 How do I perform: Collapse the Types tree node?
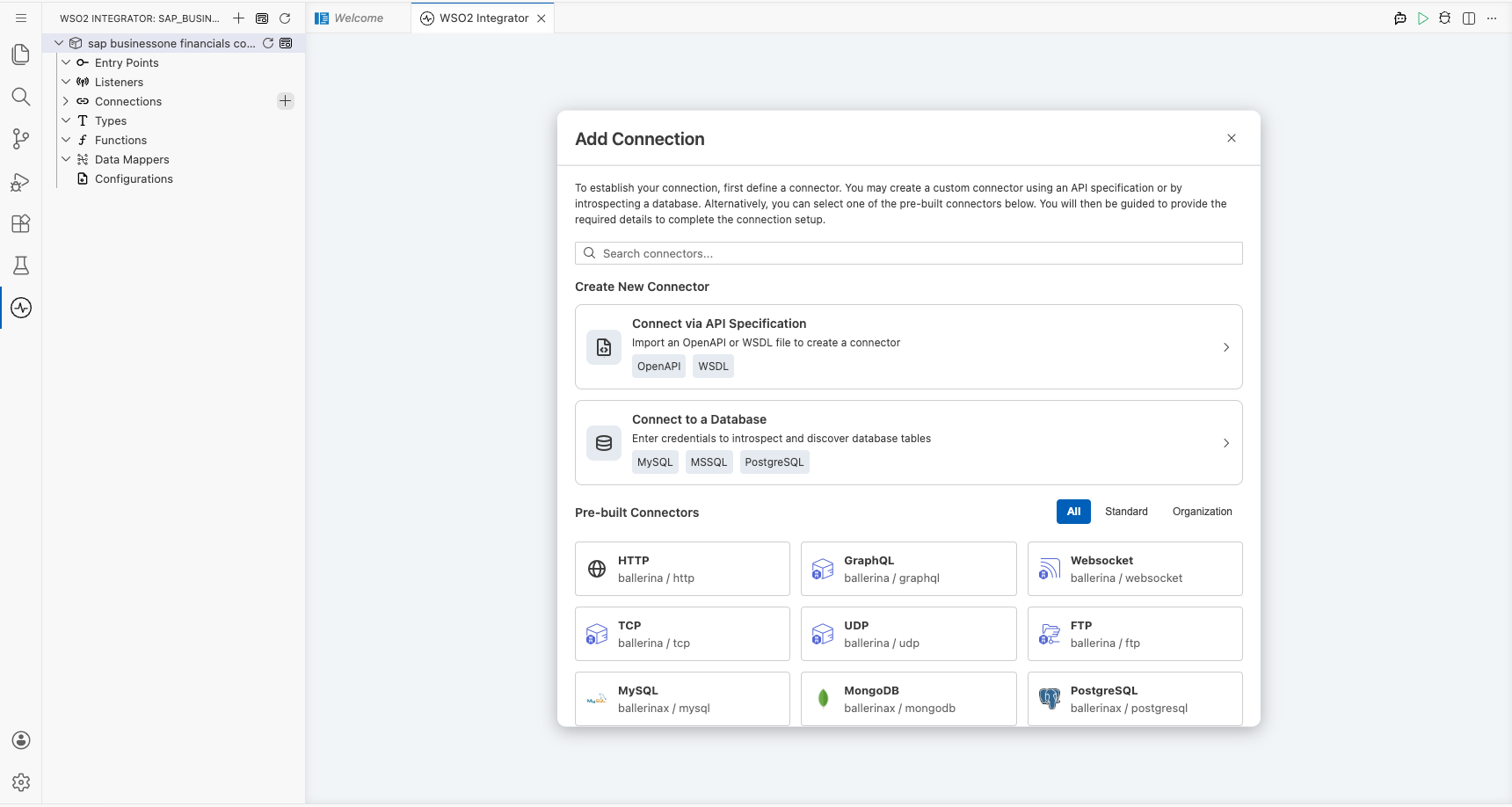pyautogui.click(x=66, y=120)
